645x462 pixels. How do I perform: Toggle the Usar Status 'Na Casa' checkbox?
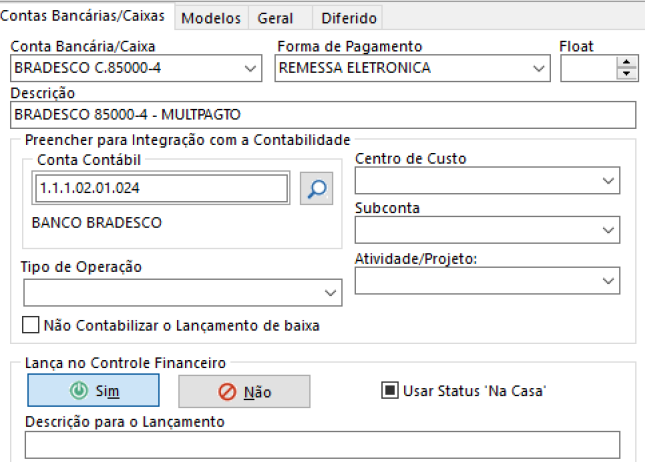(x=389, y=389)
